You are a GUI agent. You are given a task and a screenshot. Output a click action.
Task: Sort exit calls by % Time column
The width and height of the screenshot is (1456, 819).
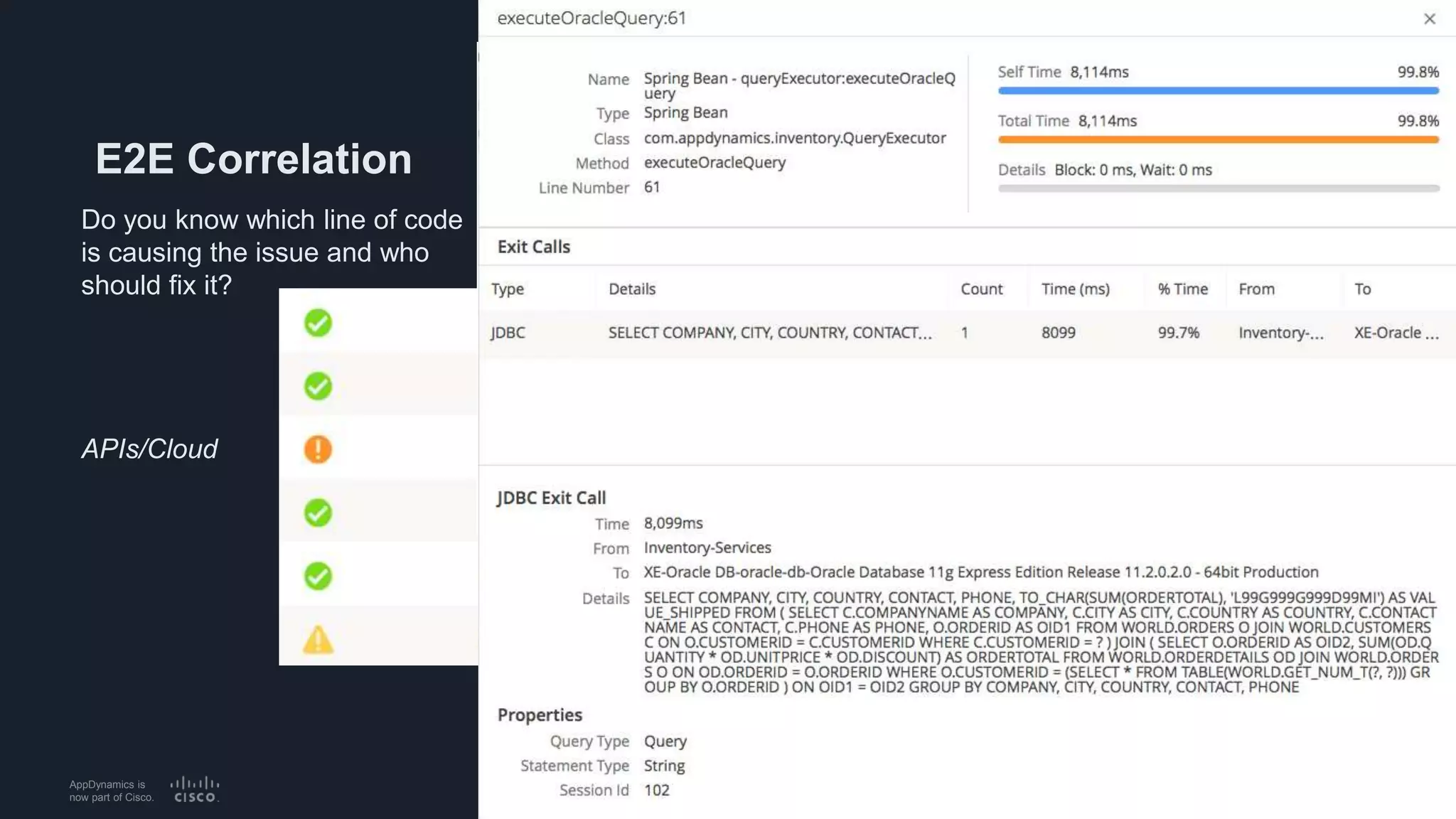(x=1183, y=289)
